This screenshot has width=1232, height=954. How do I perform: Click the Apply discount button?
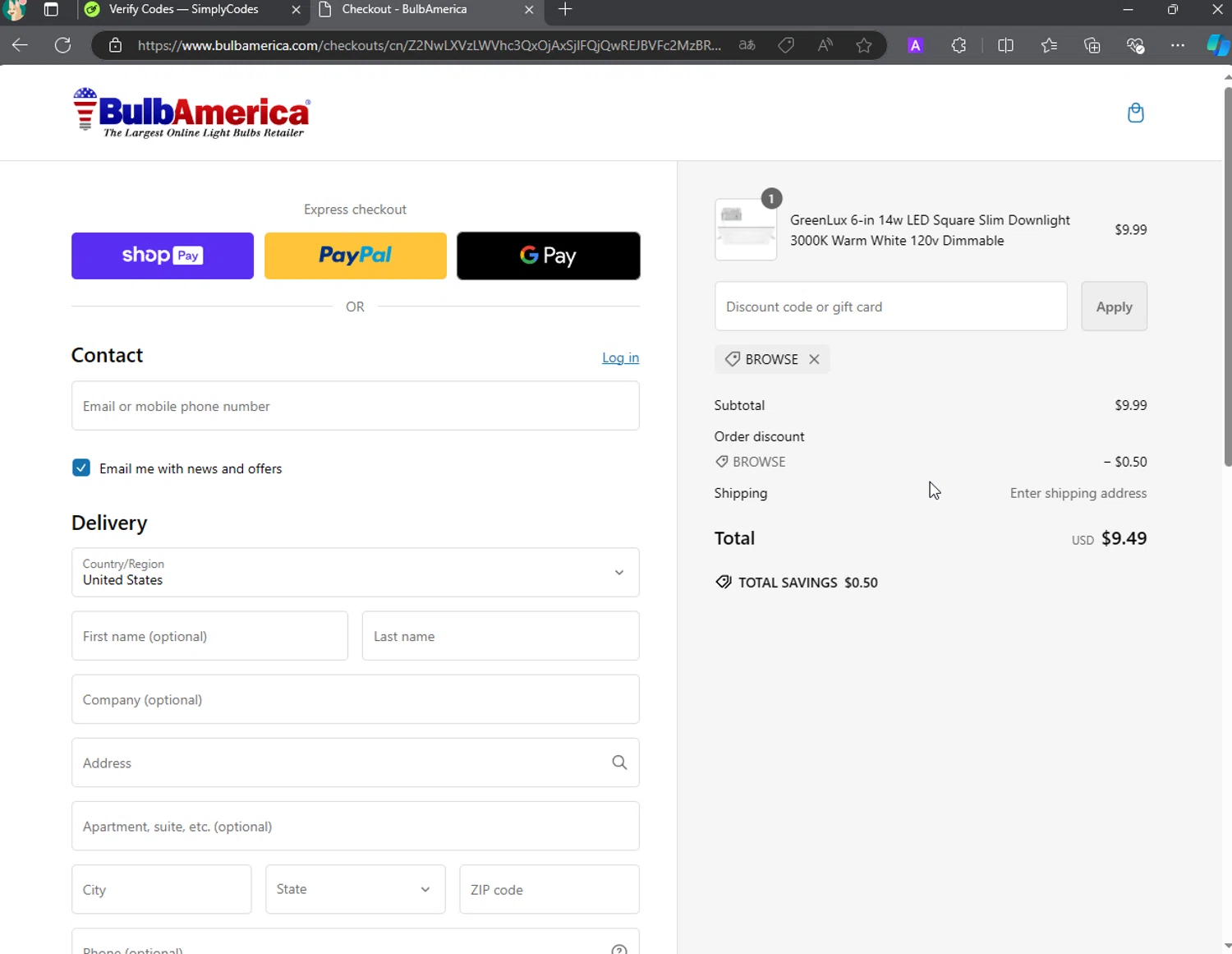(1114, 306)
